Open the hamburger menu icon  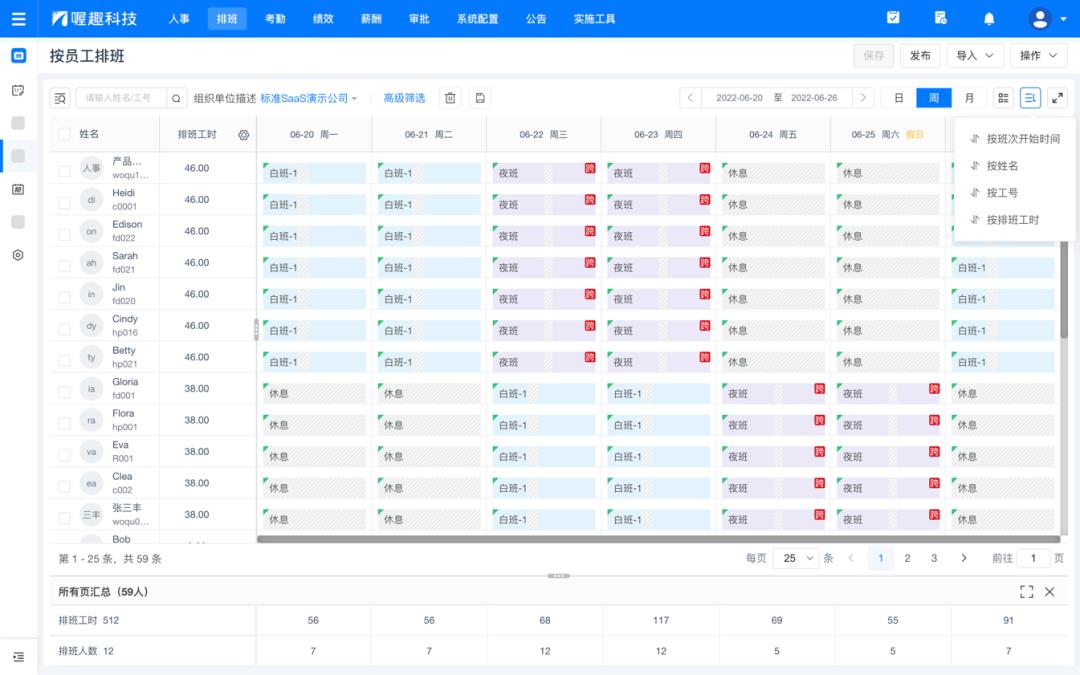[x=18, y=18]
